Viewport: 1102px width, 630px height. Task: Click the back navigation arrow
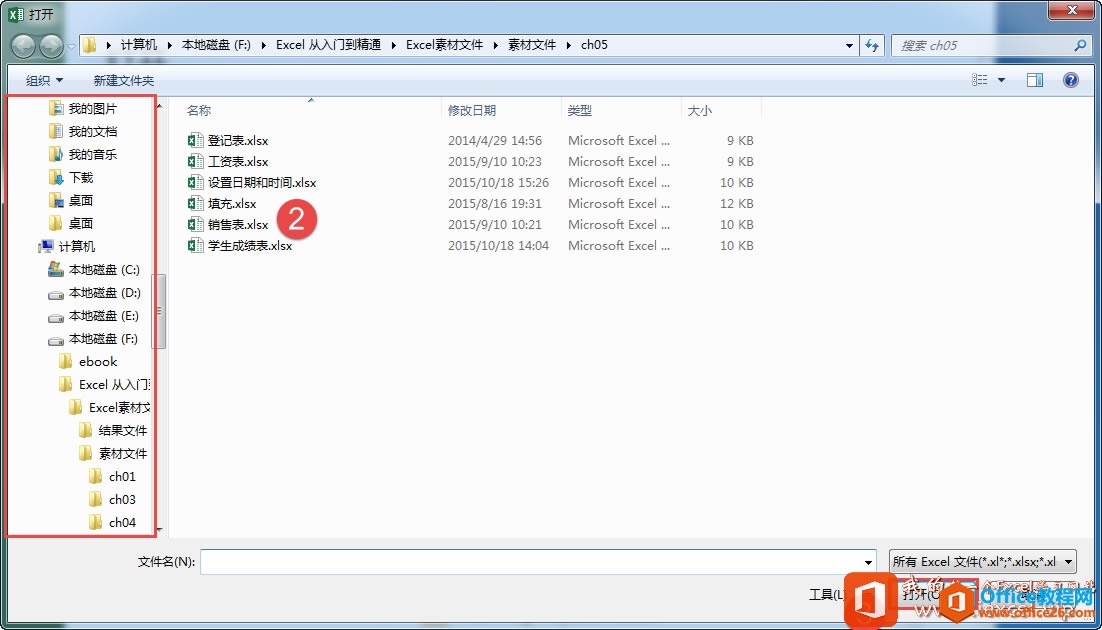tap(23, 46)
